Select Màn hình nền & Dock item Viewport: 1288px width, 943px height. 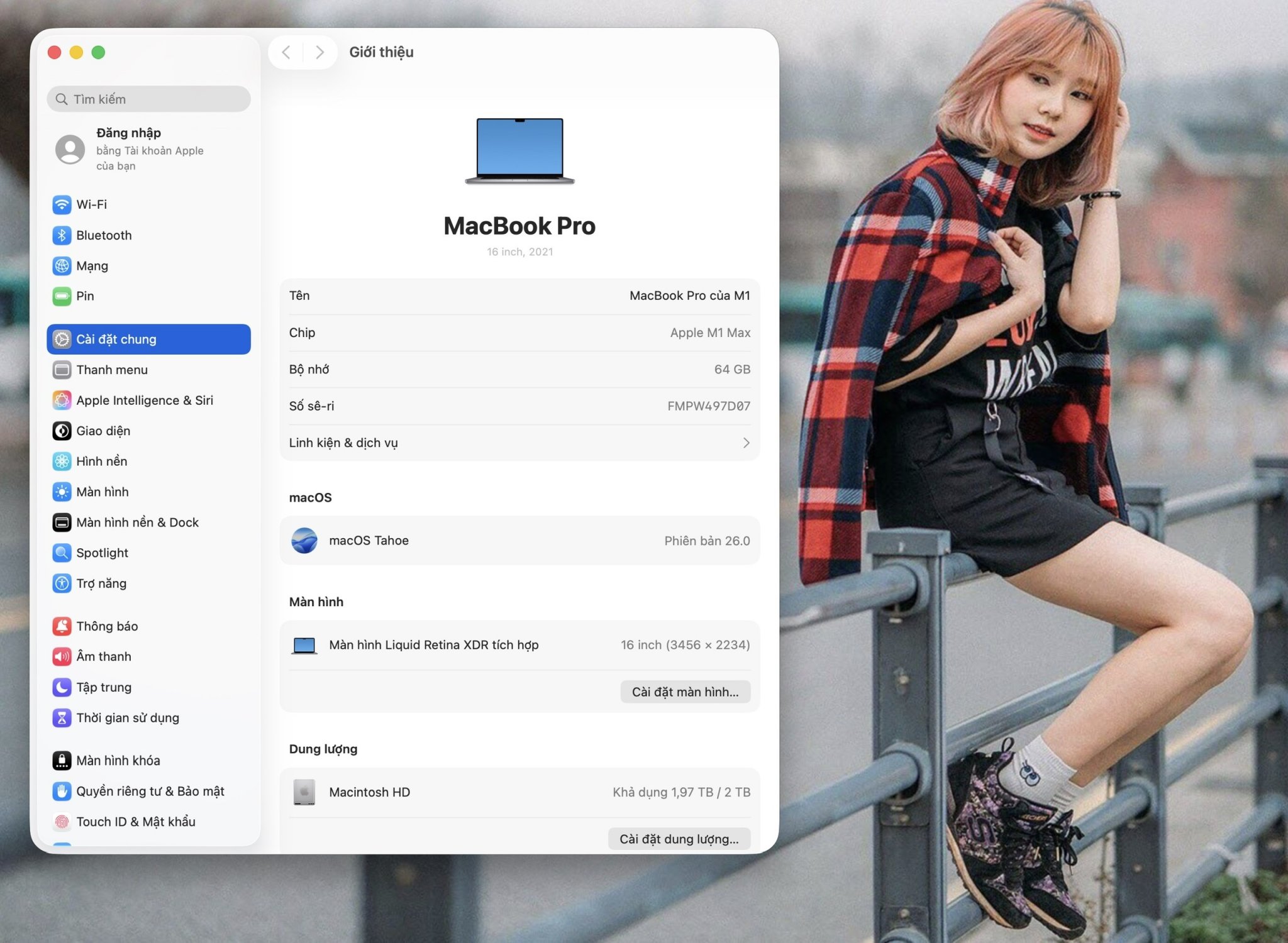[x=137, y=522]
